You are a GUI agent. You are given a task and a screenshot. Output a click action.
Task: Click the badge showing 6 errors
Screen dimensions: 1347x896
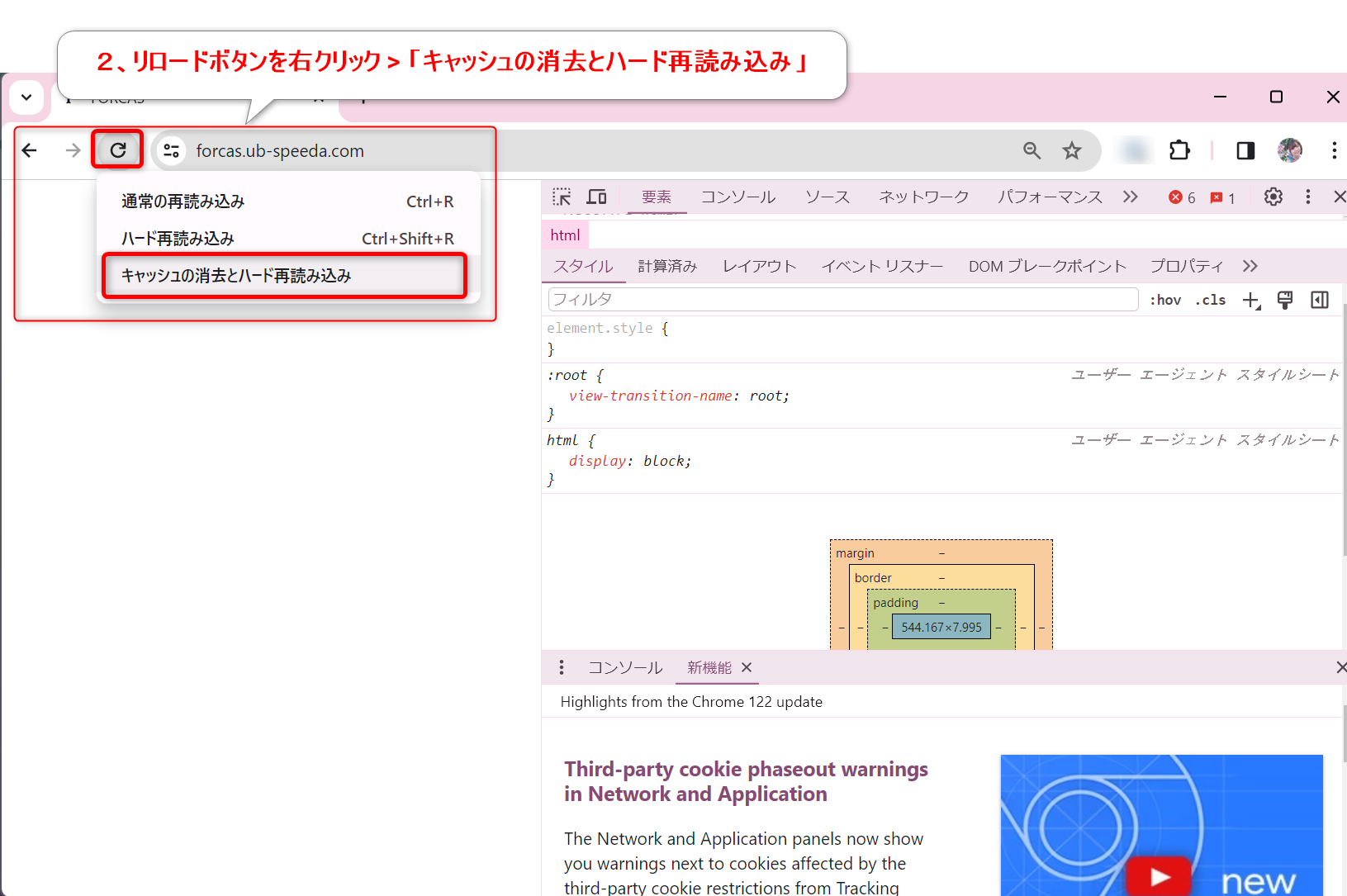point(1181,197)
